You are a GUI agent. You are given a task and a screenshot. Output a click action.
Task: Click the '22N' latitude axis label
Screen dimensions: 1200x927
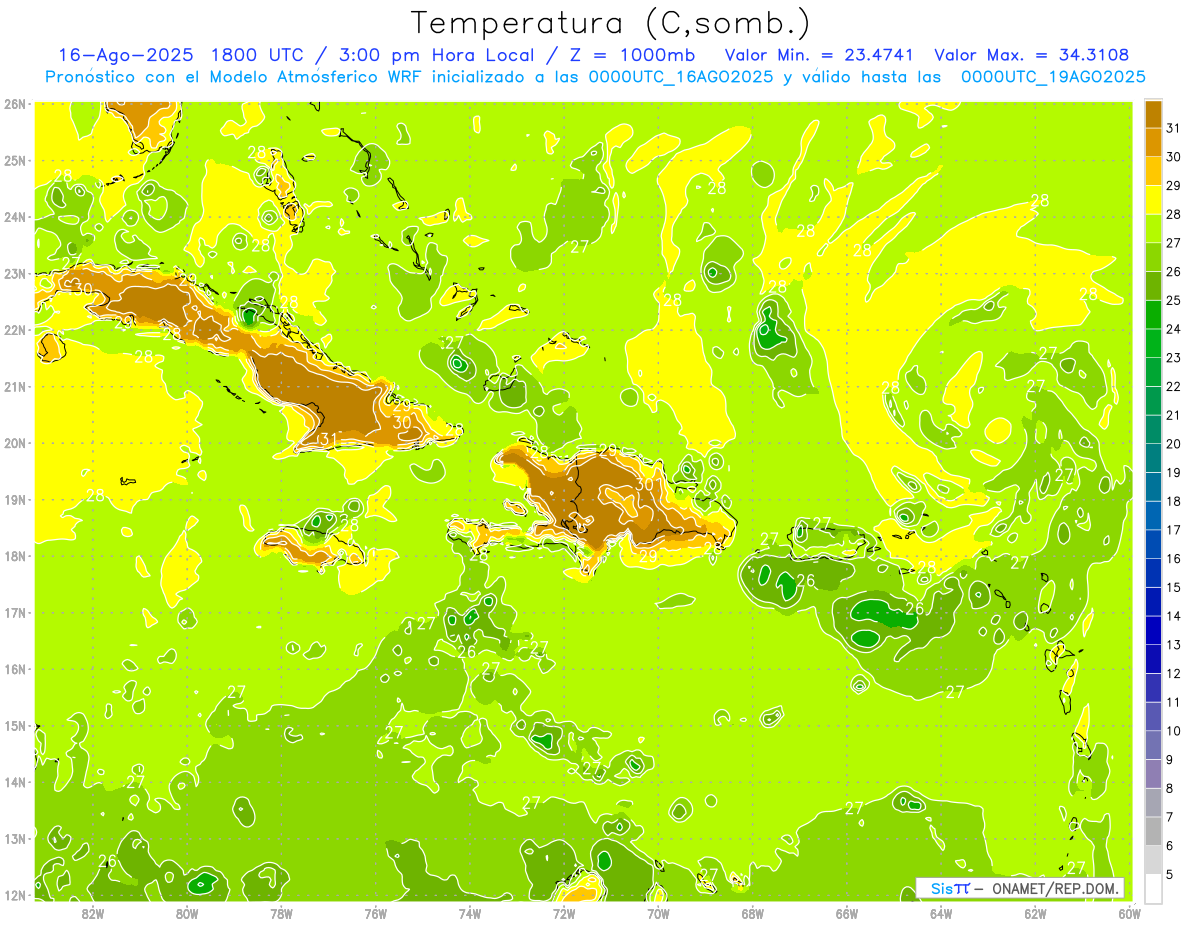click(x=16, y=329)
